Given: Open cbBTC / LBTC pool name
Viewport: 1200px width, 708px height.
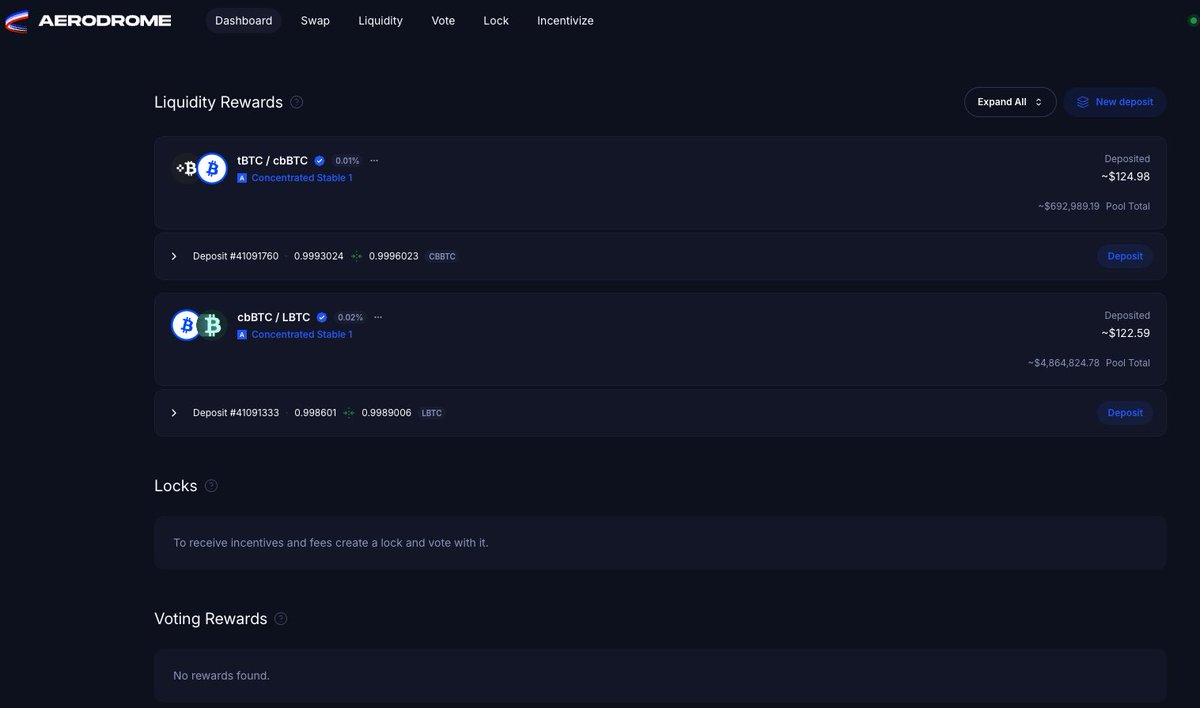Looking at the screenshot, I should [274, 317].
